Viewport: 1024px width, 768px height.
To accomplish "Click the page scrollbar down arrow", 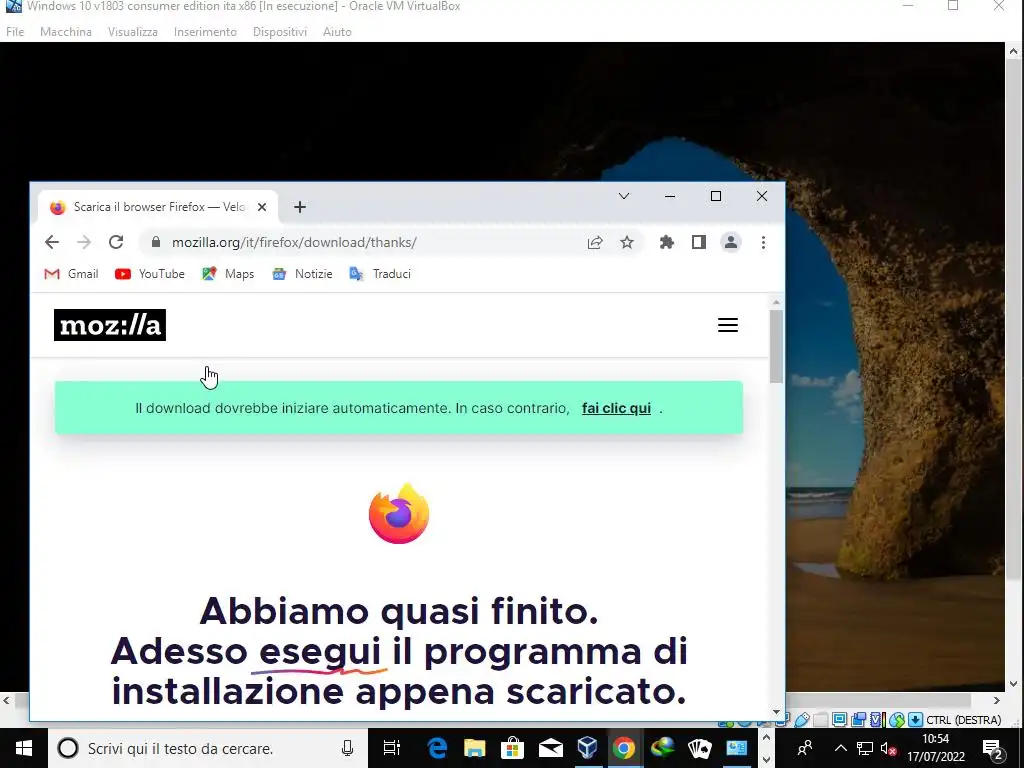I will [776, 712].
